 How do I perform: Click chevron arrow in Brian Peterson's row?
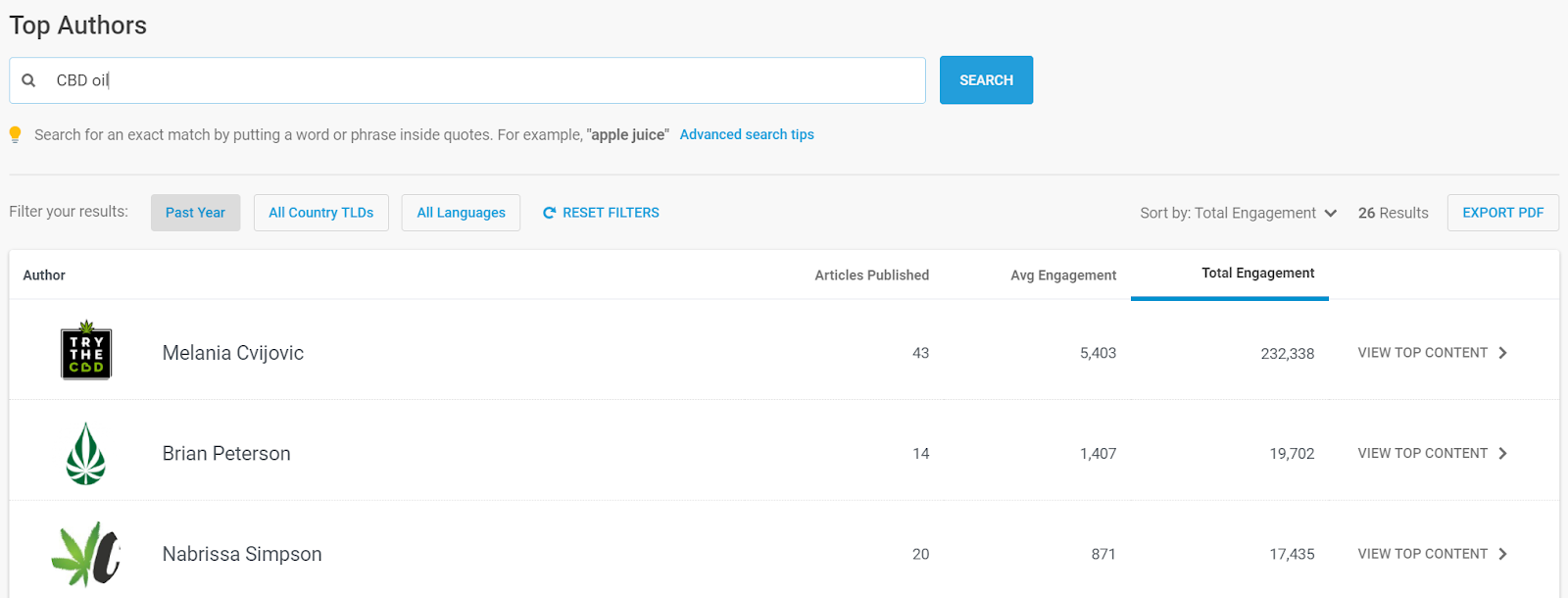1503,453
